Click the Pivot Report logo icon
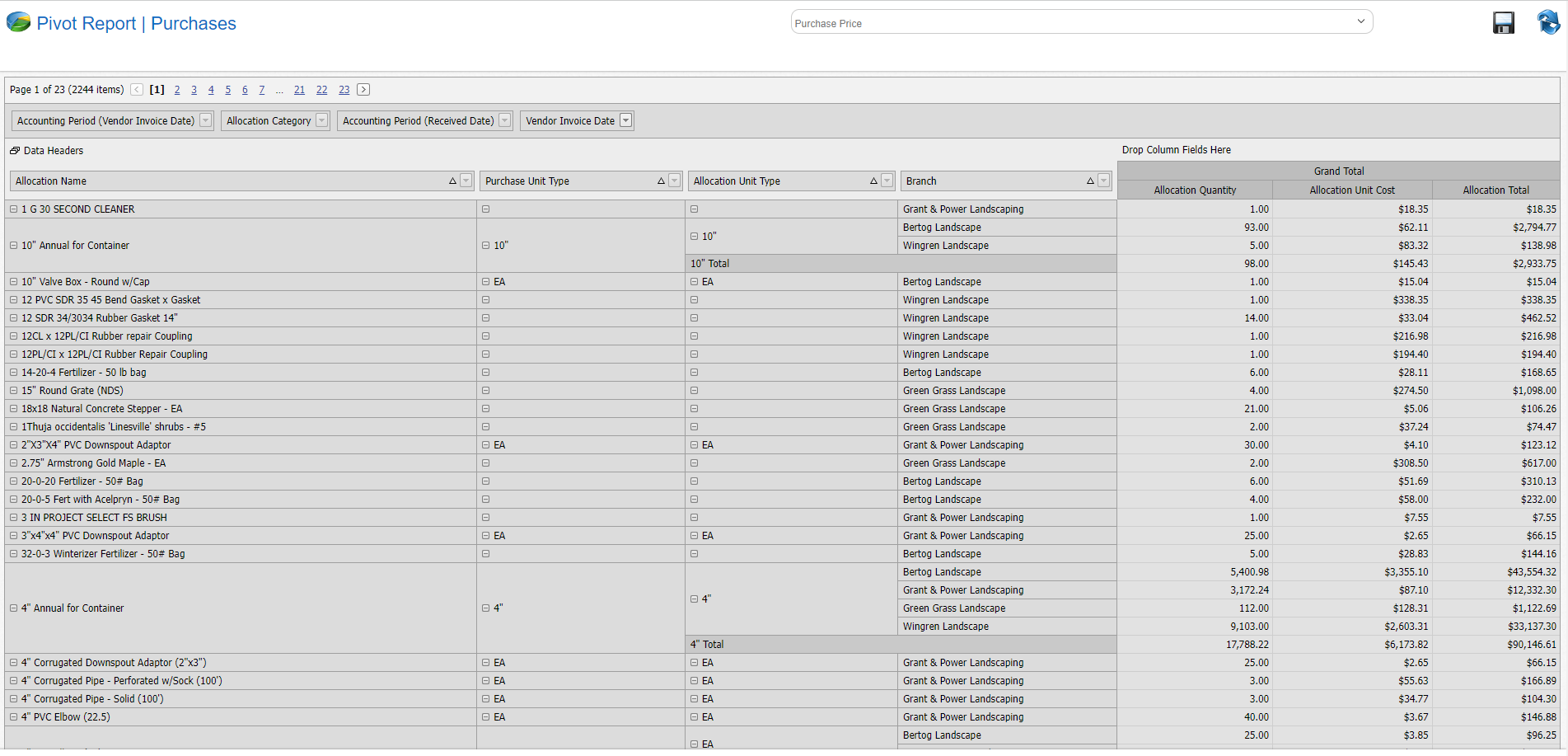The height and width of the screenshot is (756, 1568). click(x=18, y=22)
